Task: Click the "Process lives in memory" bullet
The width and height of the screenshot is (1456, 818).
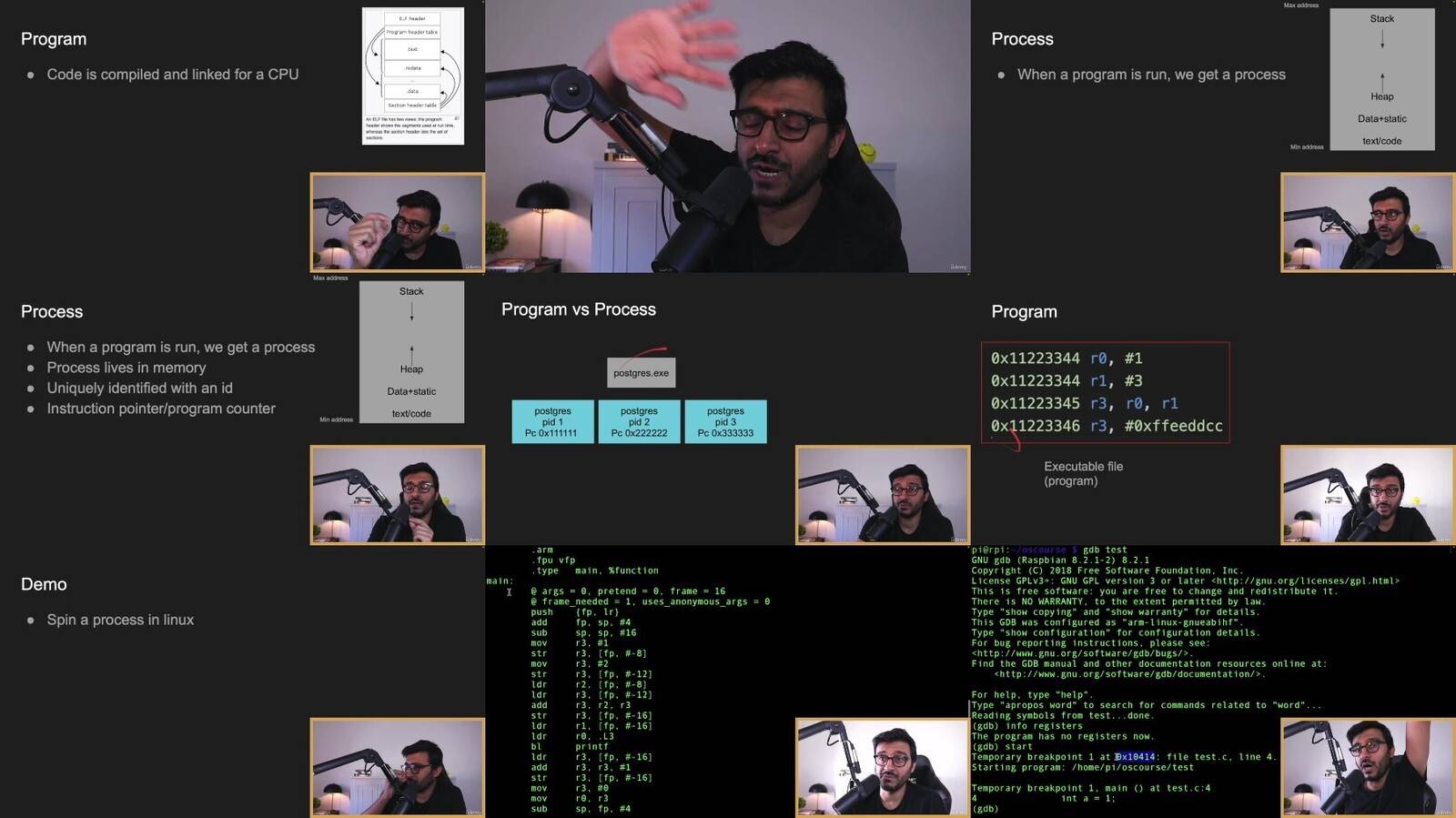Action: 126,368
